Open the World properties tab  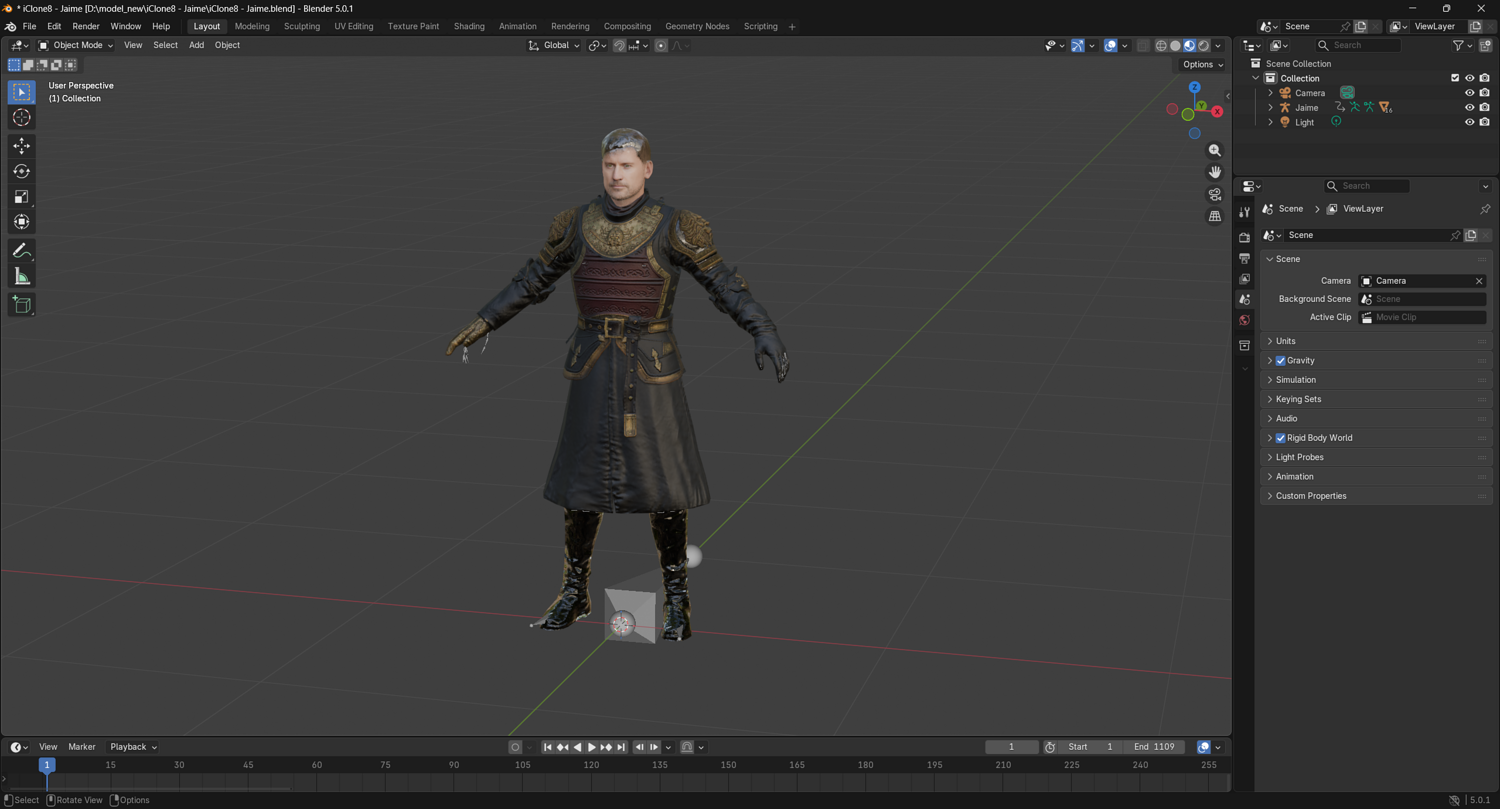[1245, 321]
